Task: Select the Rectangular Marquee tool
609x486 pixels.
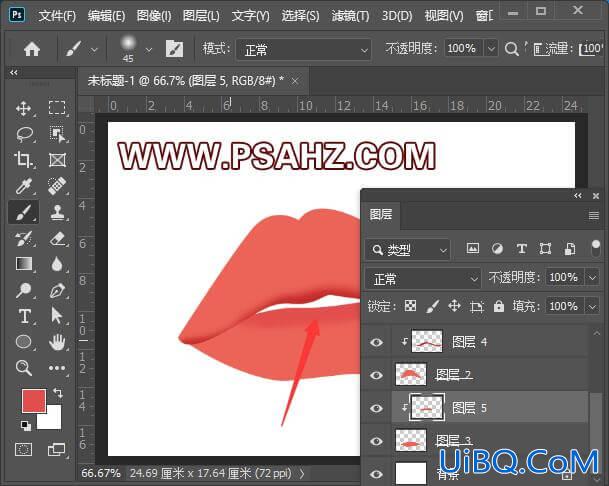Action: pyautogui.click(x=57, y=108)
